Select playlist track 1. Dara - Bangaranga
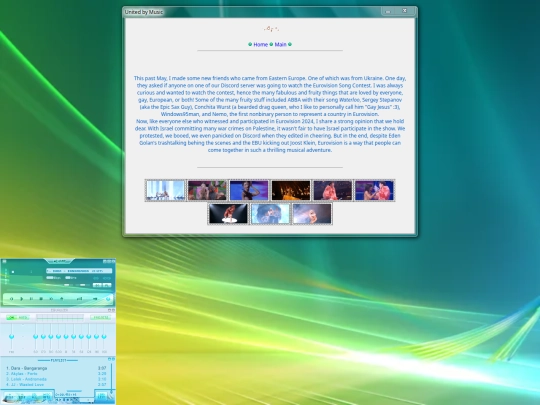This screenshot has height=405, width=540. point(56,368)
